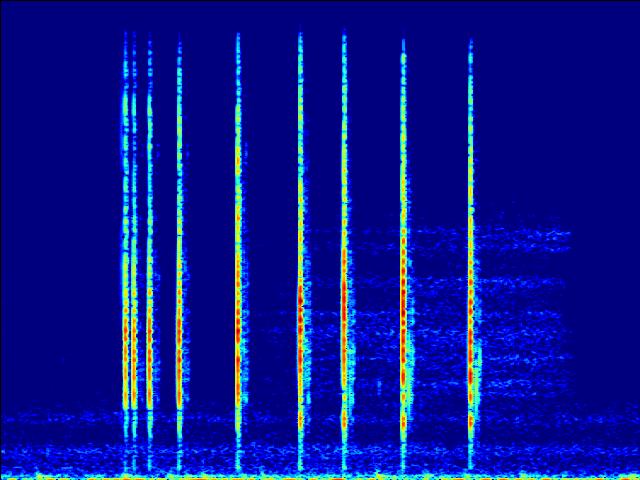Click the seventh vertical burst from left
This screenshot has width=640, height=480.
coord(344,250)
